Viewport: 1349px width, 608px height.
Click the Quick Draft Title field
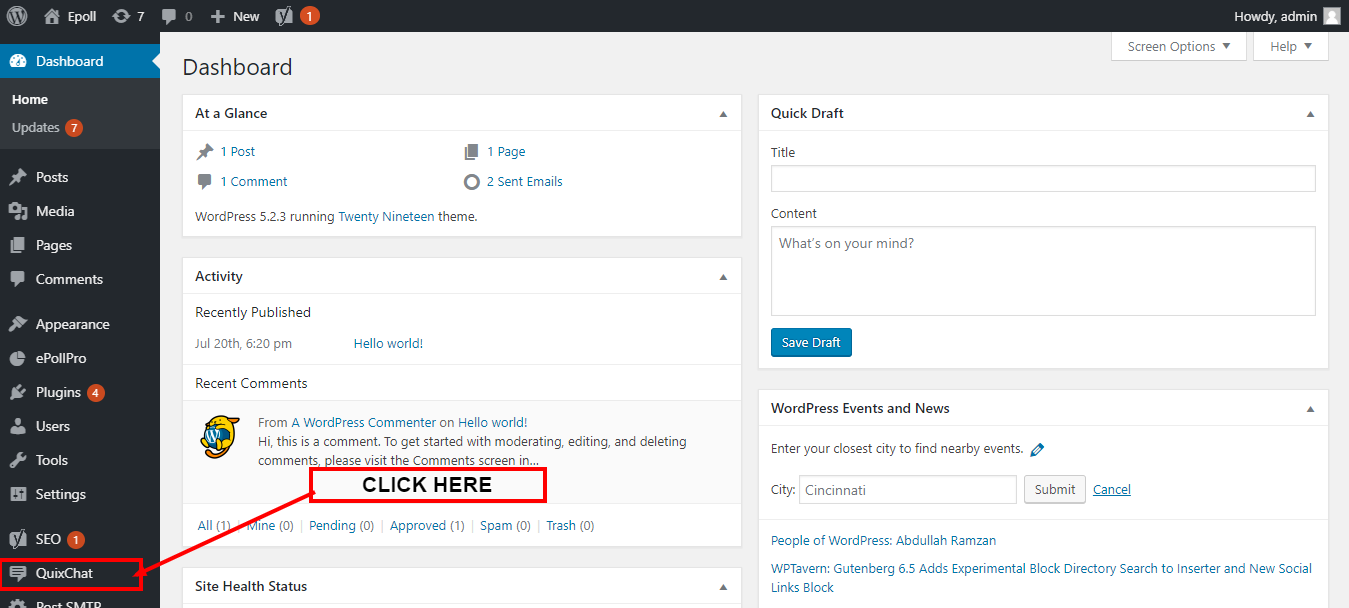tap(1042, 179)
